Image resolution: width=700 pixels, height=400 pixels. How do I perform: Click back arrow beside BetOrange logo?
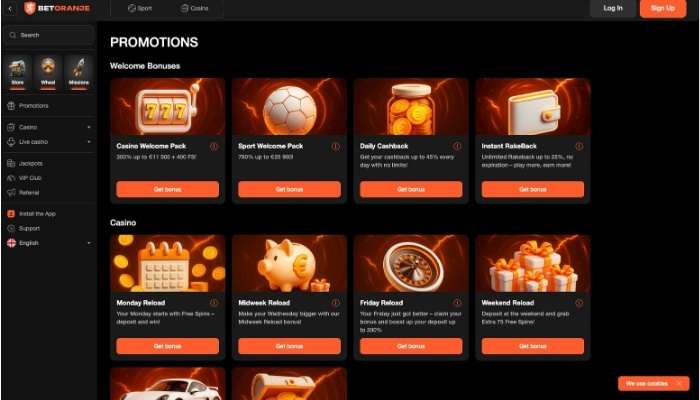point(10,8)
